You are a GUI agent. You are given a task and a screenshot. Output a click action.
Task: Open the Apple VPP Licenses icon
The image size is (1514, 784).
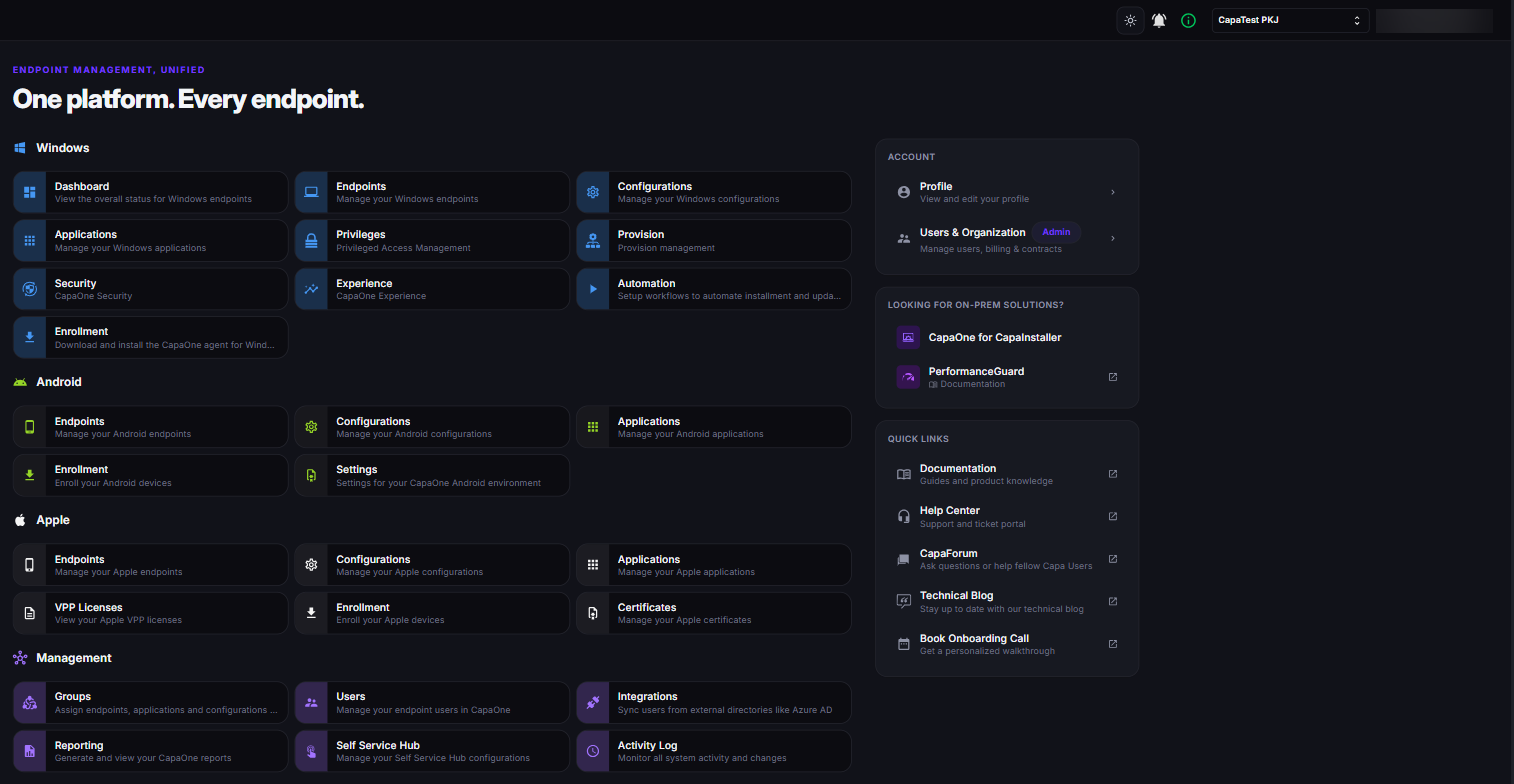point(30,613)
